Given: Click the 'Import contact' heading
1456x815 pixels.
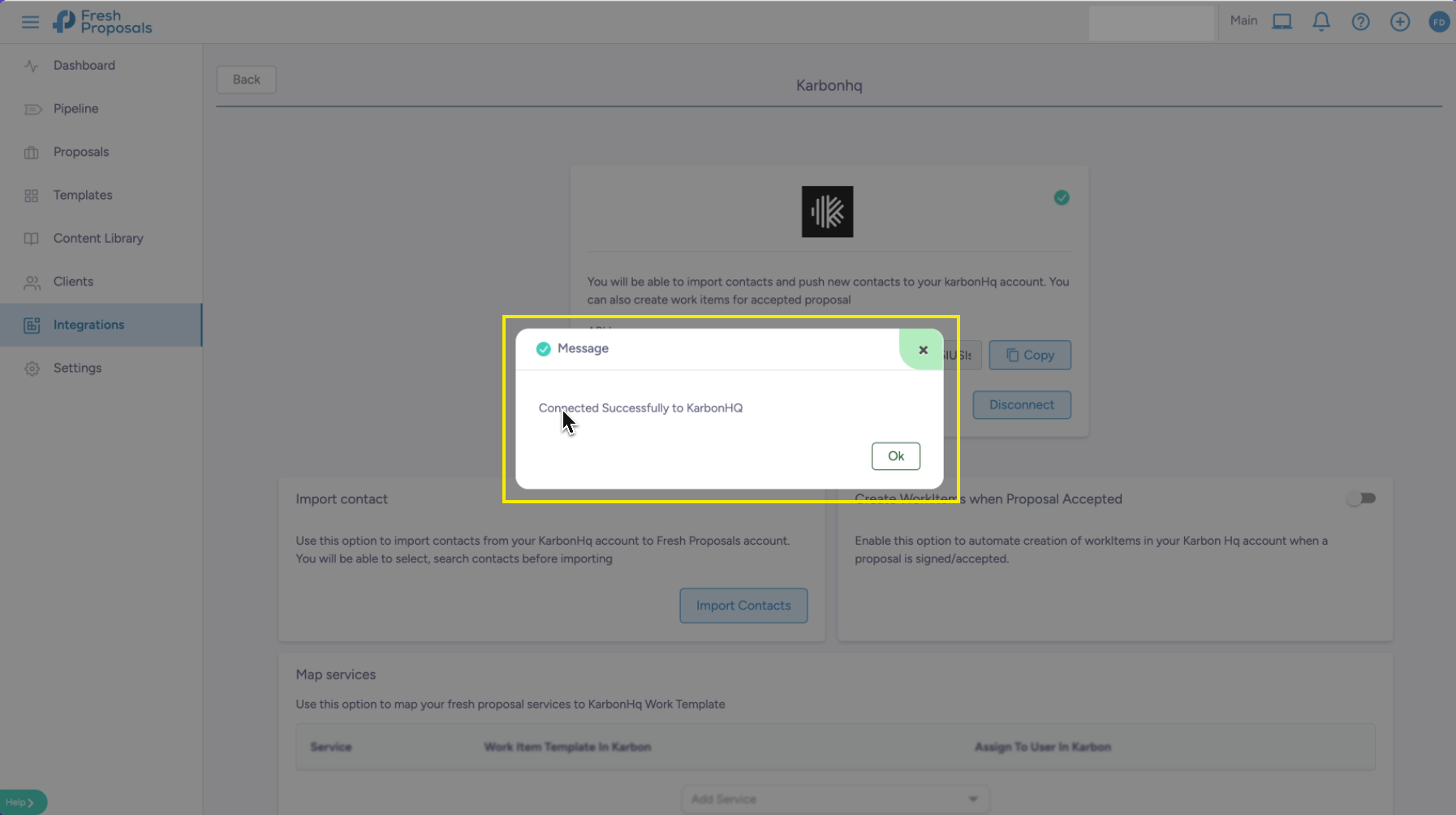Looking at the screenshot, I should [x=342, y=499].
